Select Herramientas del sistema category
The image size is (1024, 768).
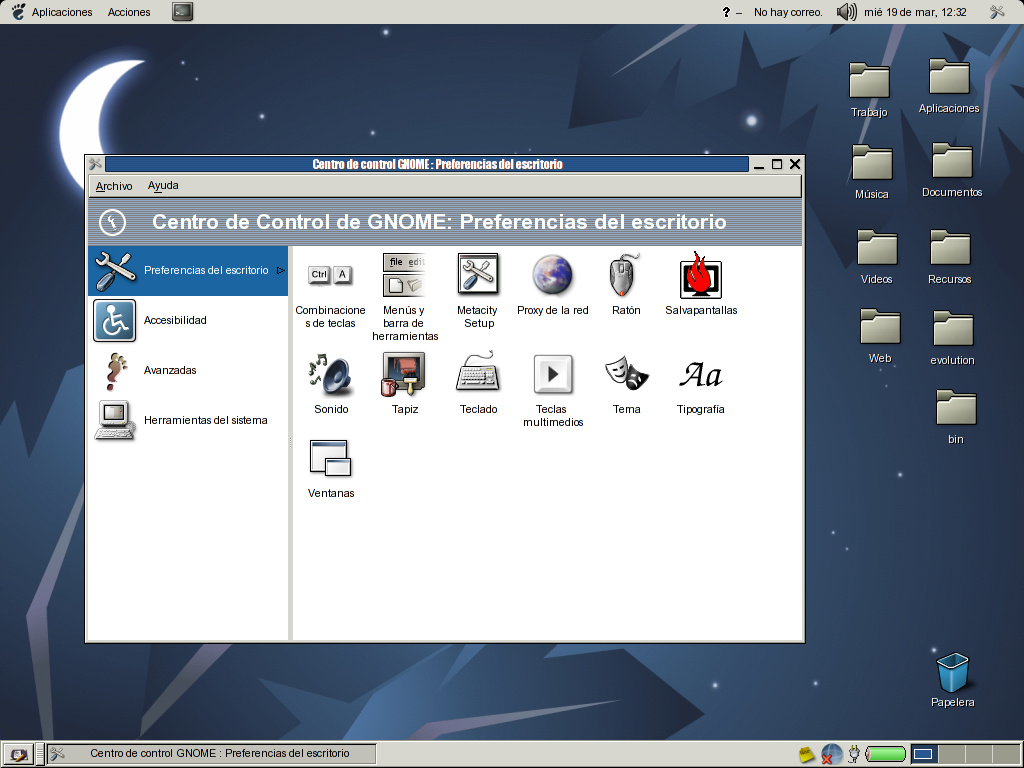point(205,420)
